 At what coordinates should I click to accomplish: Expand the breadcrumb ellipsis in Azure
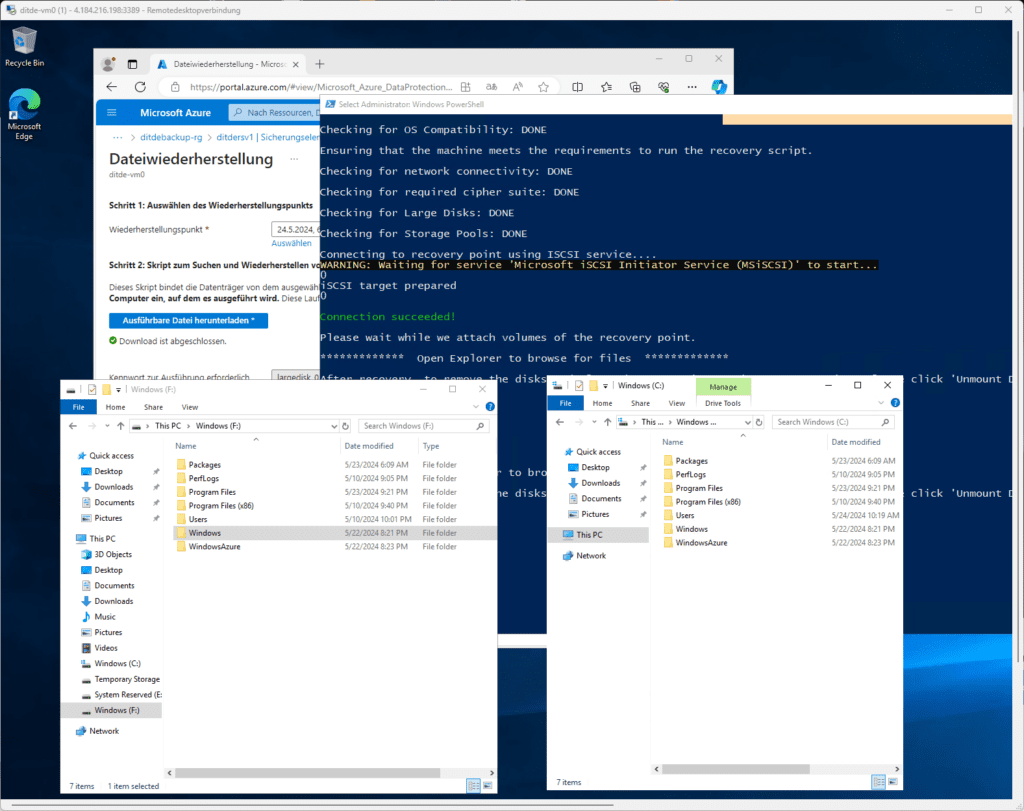[x=118, y=137]
